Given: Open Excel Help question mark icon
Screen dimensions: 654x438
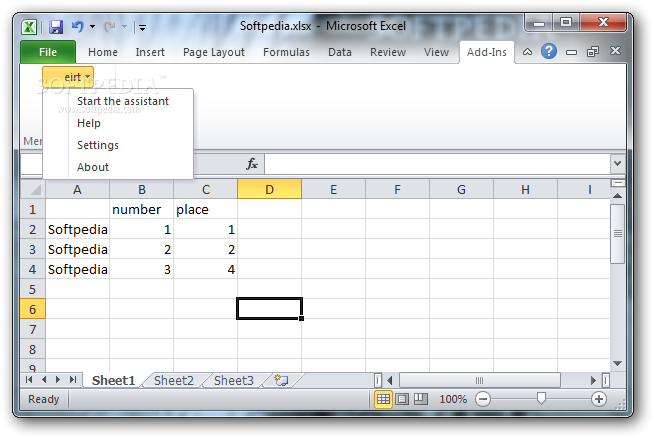Looking at the screenshot, I should click(x=549, y=51).
